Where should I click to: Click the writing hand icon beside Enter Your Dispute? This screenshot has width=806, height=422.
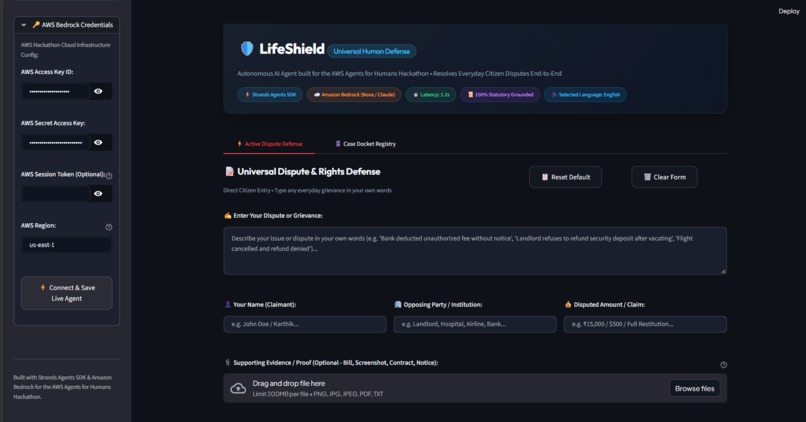click(228, 215)
